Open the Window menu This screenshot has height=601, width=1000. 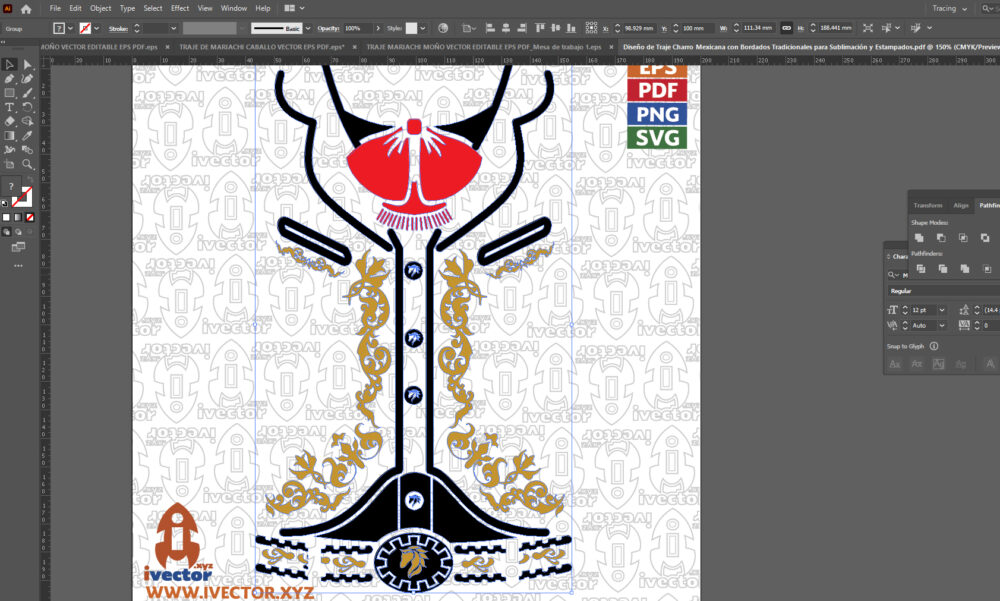coord(233,9)
